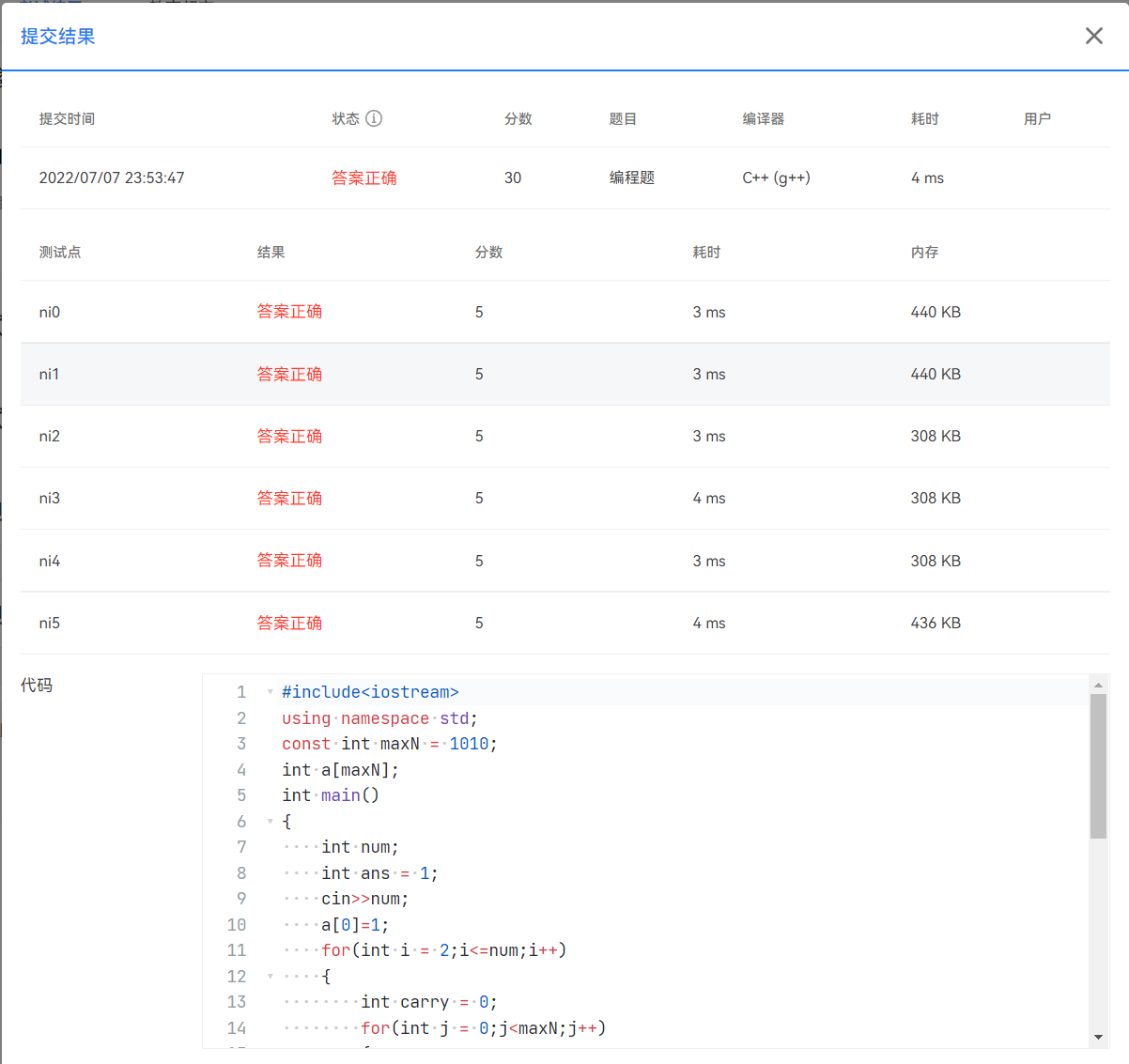Click 4 ms time in ni5 row
The image size is (1129, 1064).
click(x=709, y=623)
